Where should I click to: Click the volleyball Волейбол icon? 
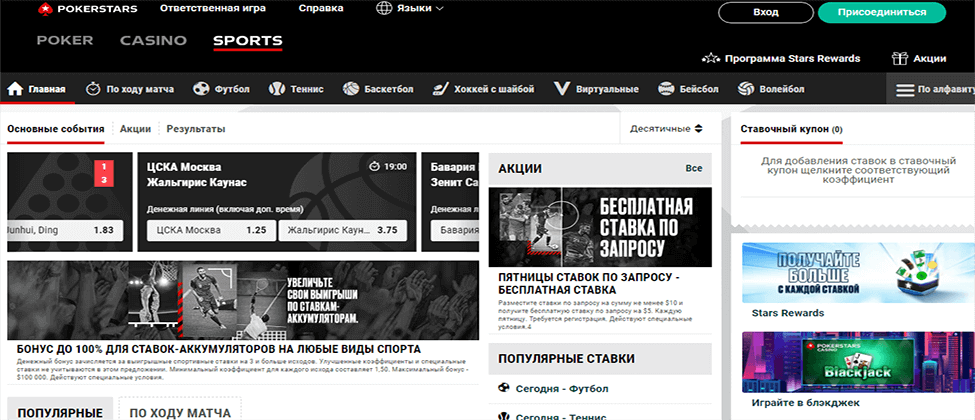click(x=746, y=89)
